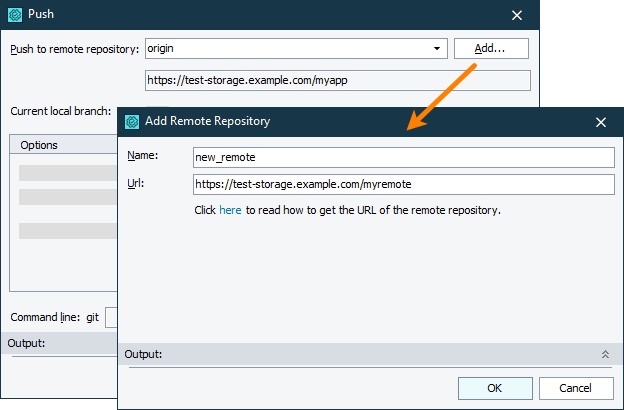Close the Add Remote Repository dialog
Image resolution: width=624 pixels, height=410 pixels.
coord(601,122)
